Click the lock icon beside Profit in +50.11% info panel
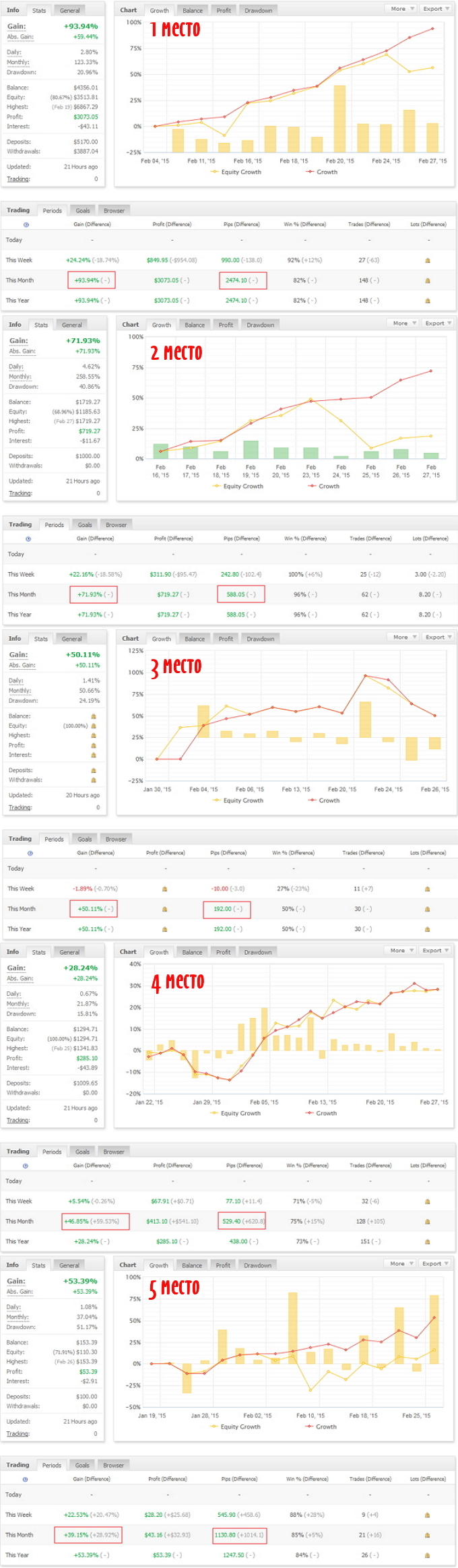458x1568 pixels. tap(94, 745)
